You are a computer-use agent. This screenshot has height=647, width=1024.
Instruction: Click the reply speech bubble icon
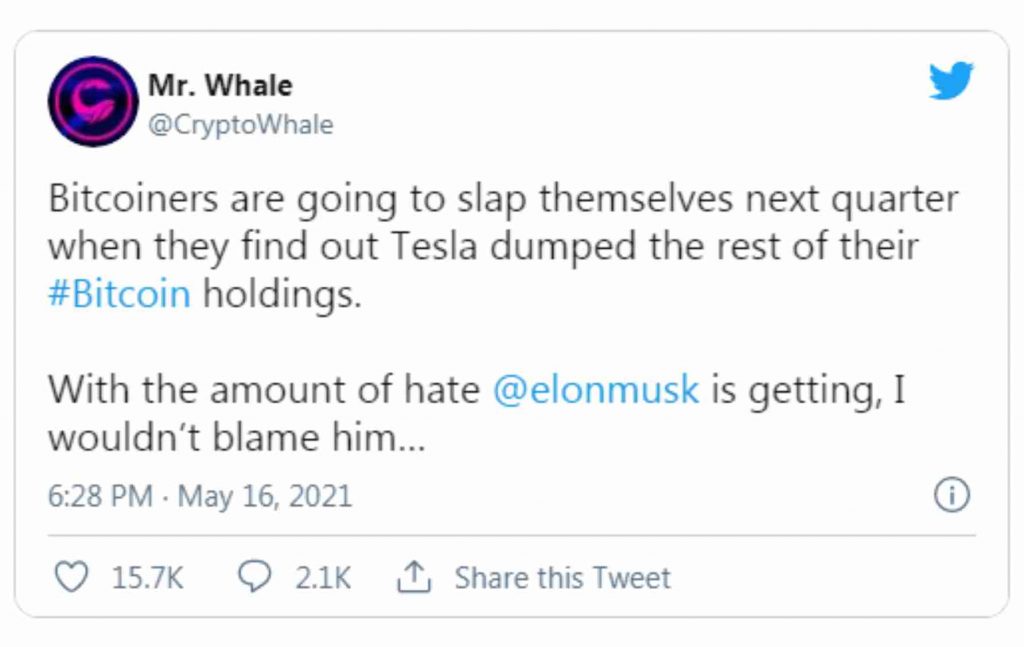[256, 577]
